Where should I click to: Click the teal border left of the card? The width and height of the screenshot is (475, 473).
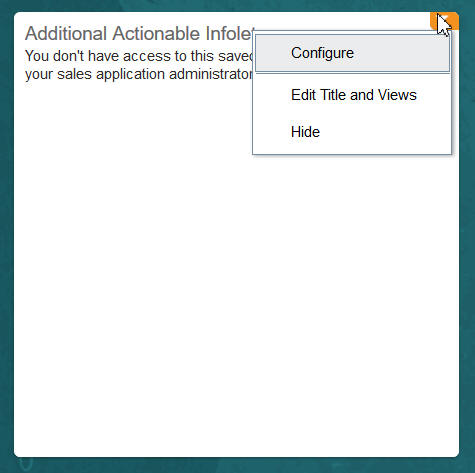point(7,235)
